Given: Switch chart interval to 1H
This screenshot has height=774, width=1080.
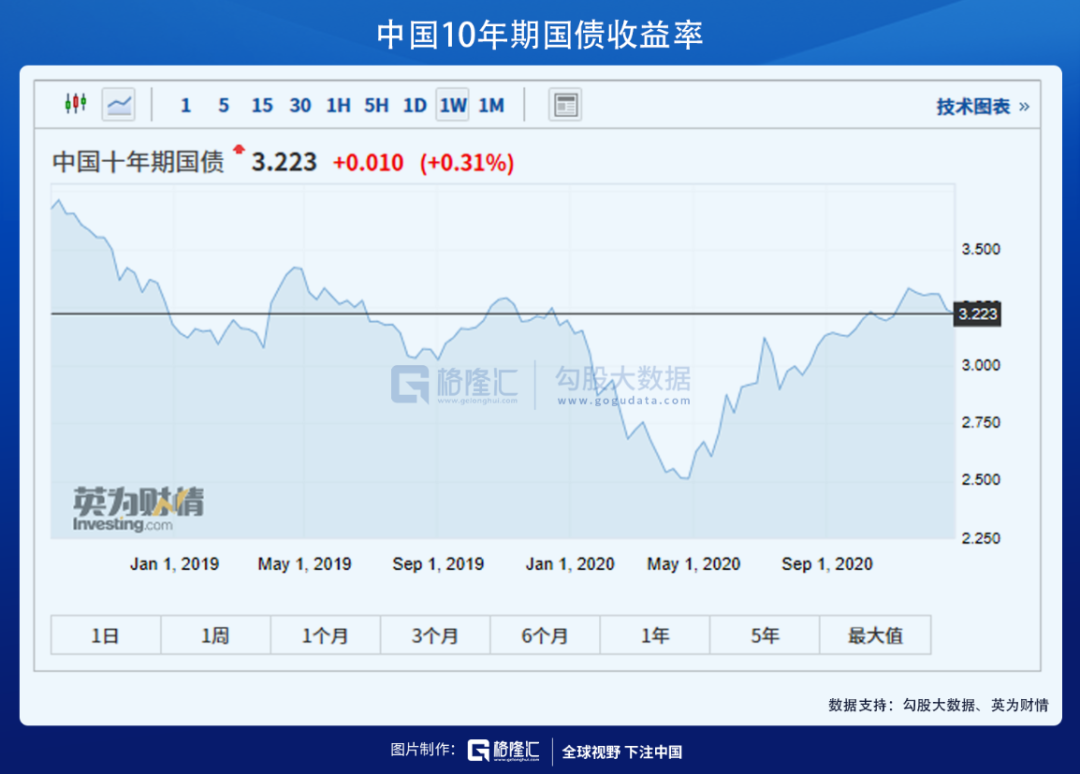Looking at the screenshot, I should (x=338, y=105).
